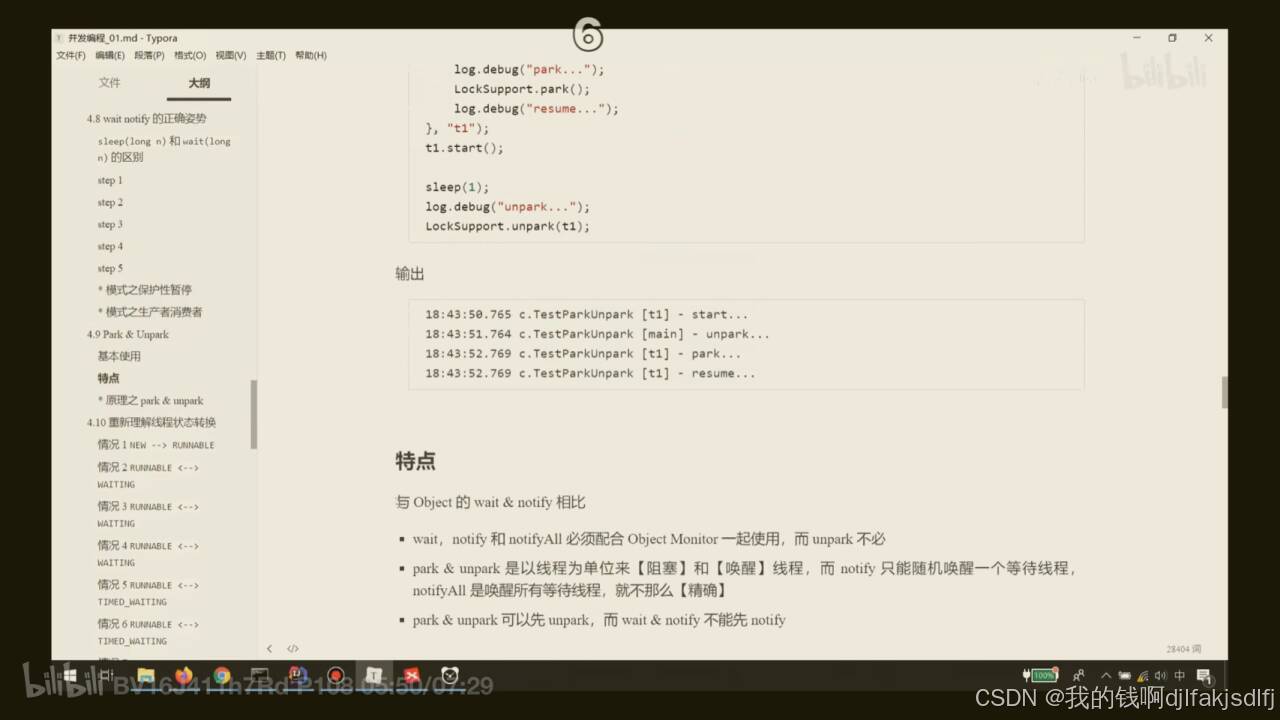
Task: Switch input method via the 中 indicator
Action: pos(1179,675)
